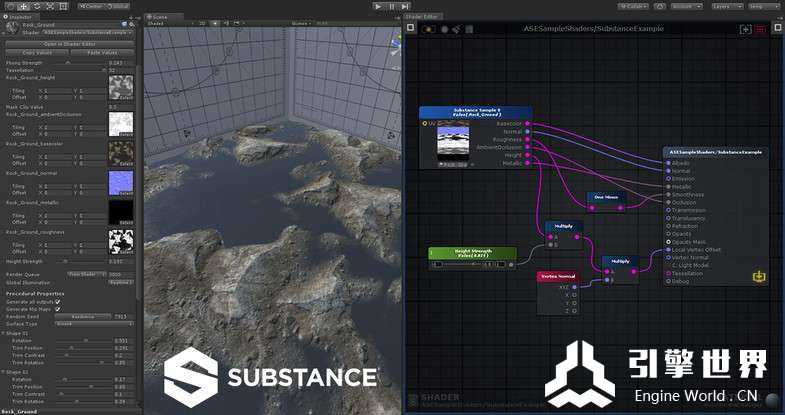Click Open in Shader Editor button
This screenshot has width=785, height=415.
[x=69, y=44]
